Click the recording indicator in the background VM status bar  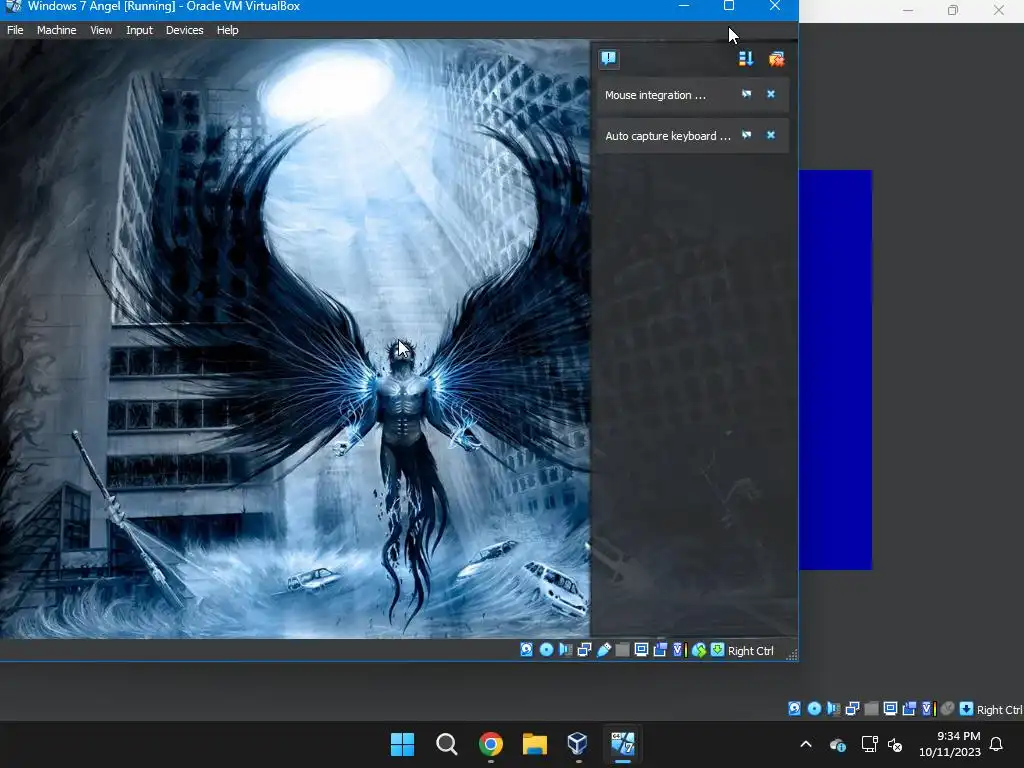[909, 709]
